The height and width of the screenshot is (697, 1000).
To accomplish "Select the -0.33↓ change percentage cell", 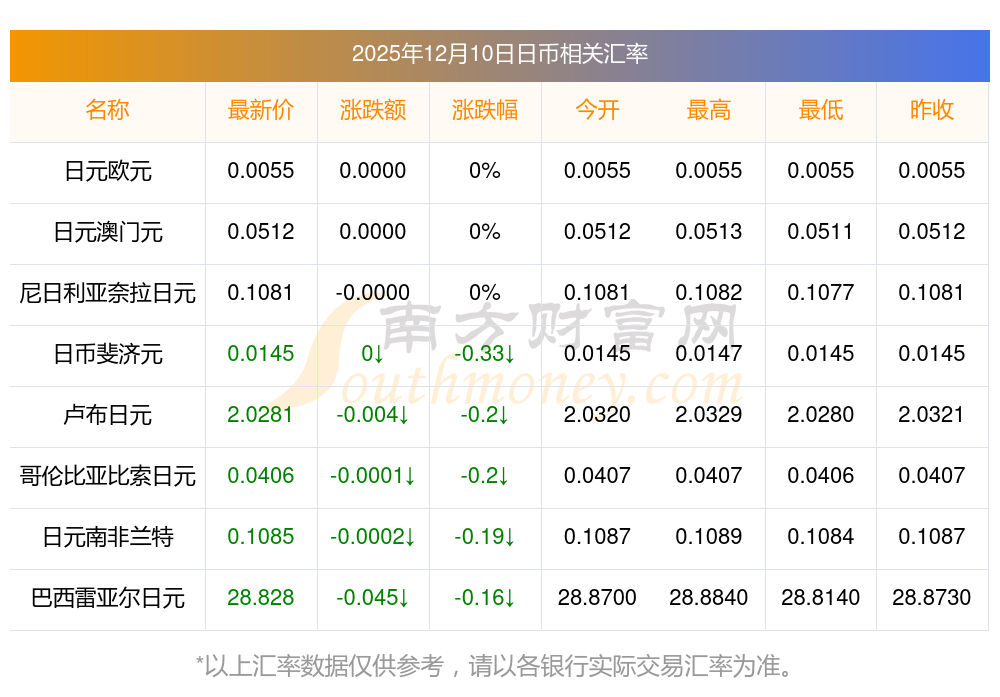I will (485, 354).
